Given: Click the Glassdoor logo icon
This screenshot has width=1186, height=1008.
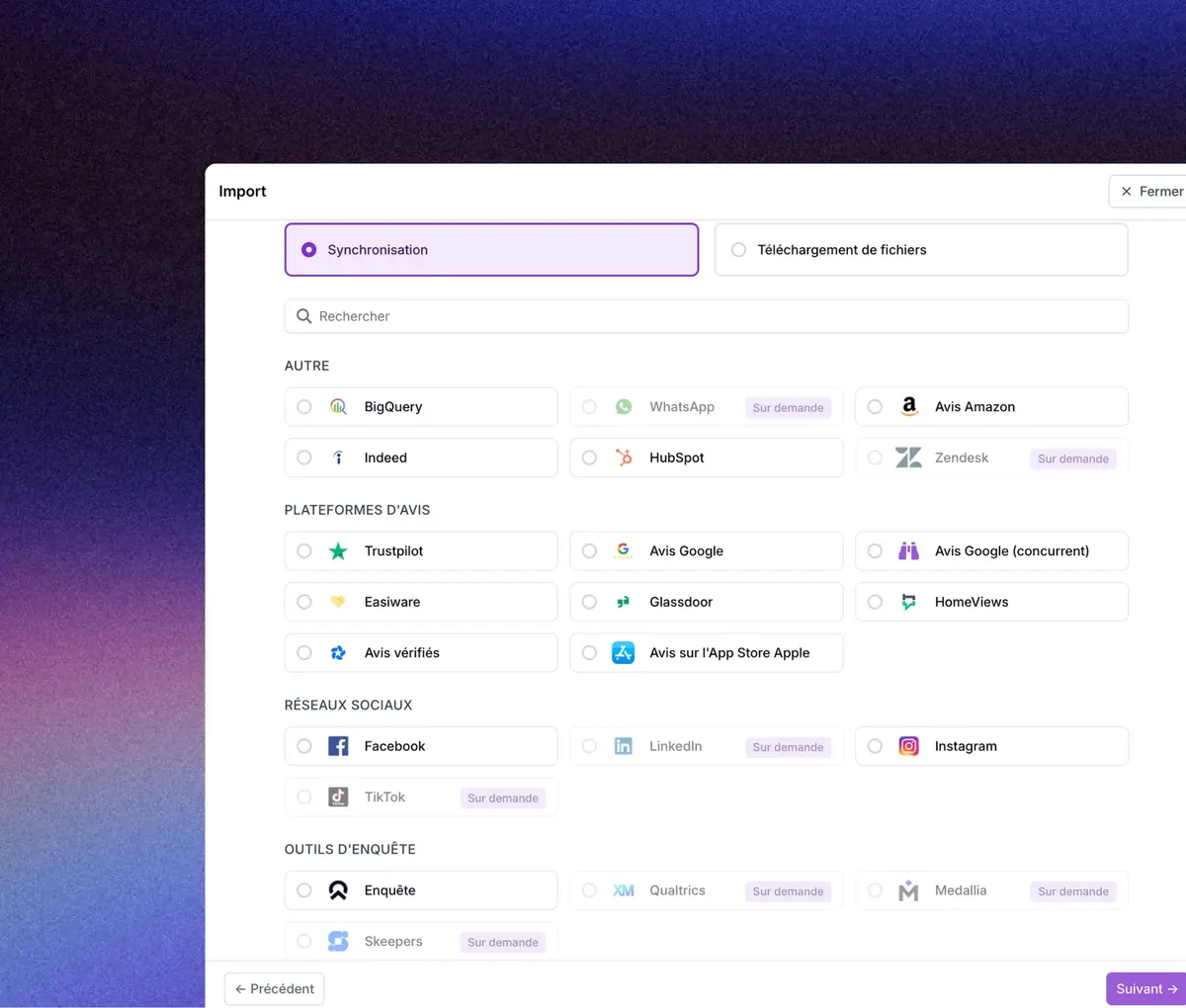Looking at the screenshot, I should pyautogui.click(x=624, y=602).
